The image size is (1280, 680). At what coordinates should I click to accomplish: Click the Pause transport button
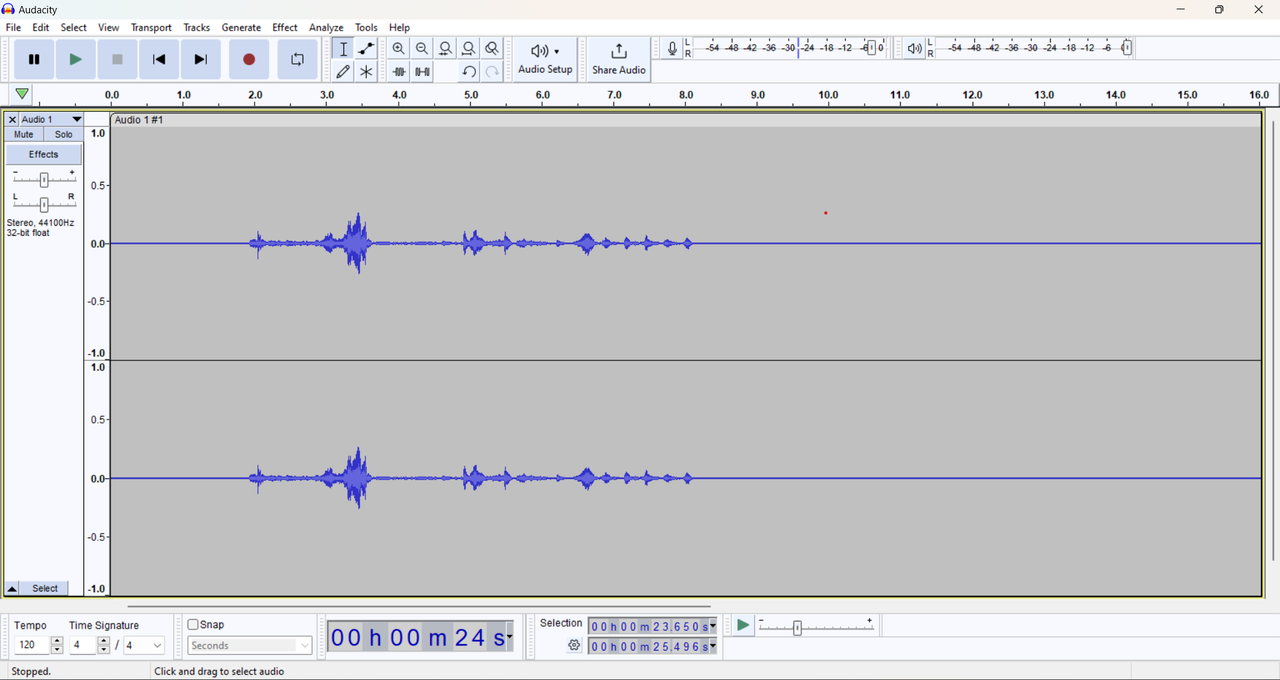point(34,60)
